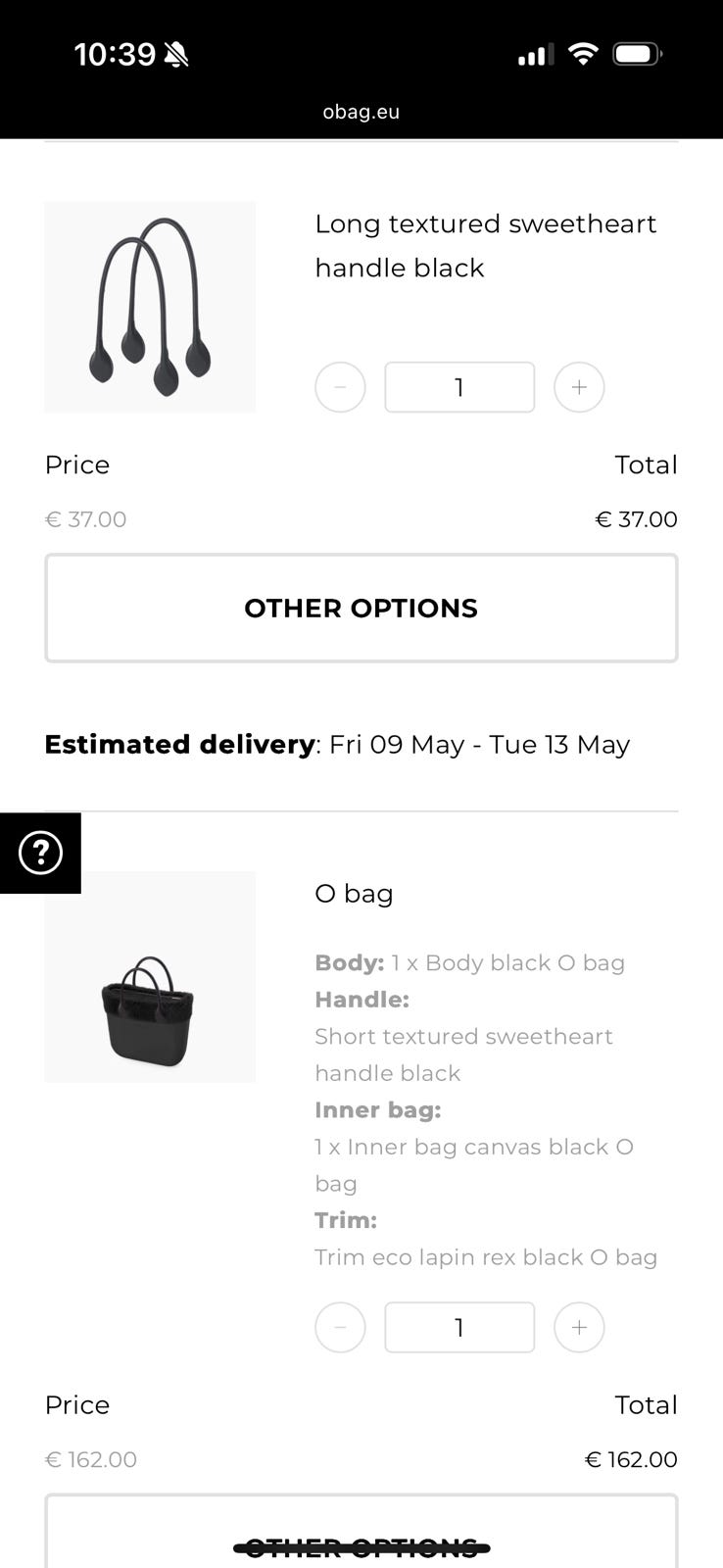Tap the obag.eu address bar
This screenshot has width=723, height=1568.
pyautogui.click(x=361, y=112)
